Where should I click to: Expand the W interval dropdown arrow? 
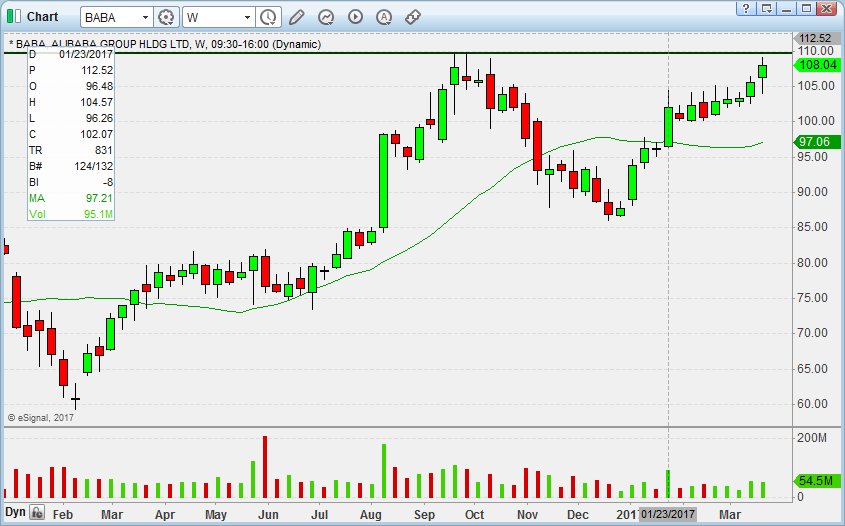247,18
